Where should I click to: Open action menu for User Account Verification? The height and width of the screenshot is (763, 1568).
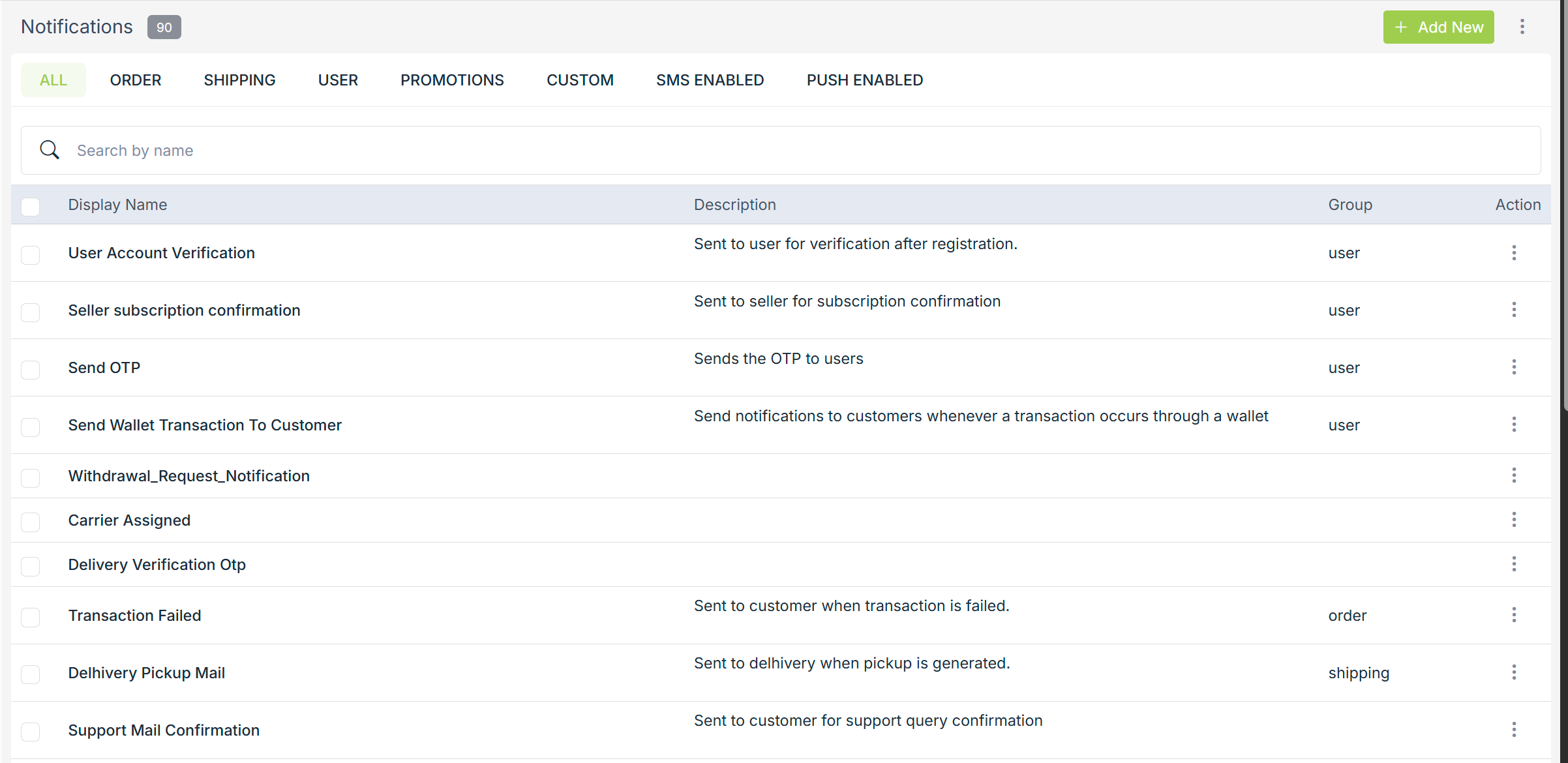pos(1513,253)
